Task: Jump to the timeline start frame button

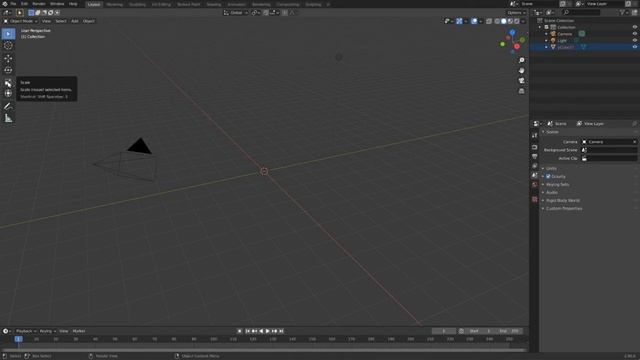Action: pyautogui.click(x=247, y=331)
